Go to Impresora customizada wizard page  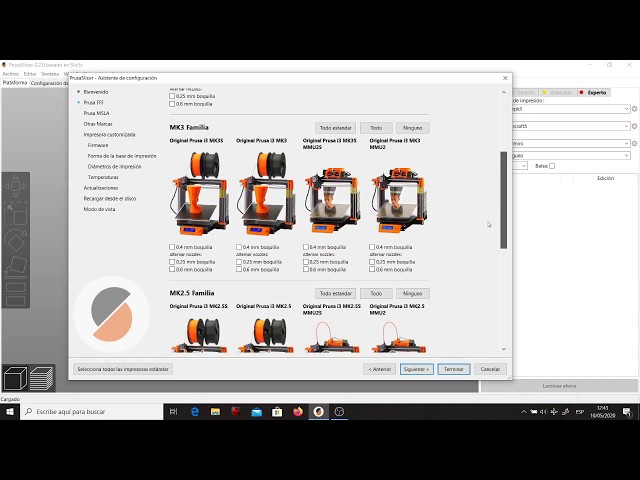click(109, 134)
